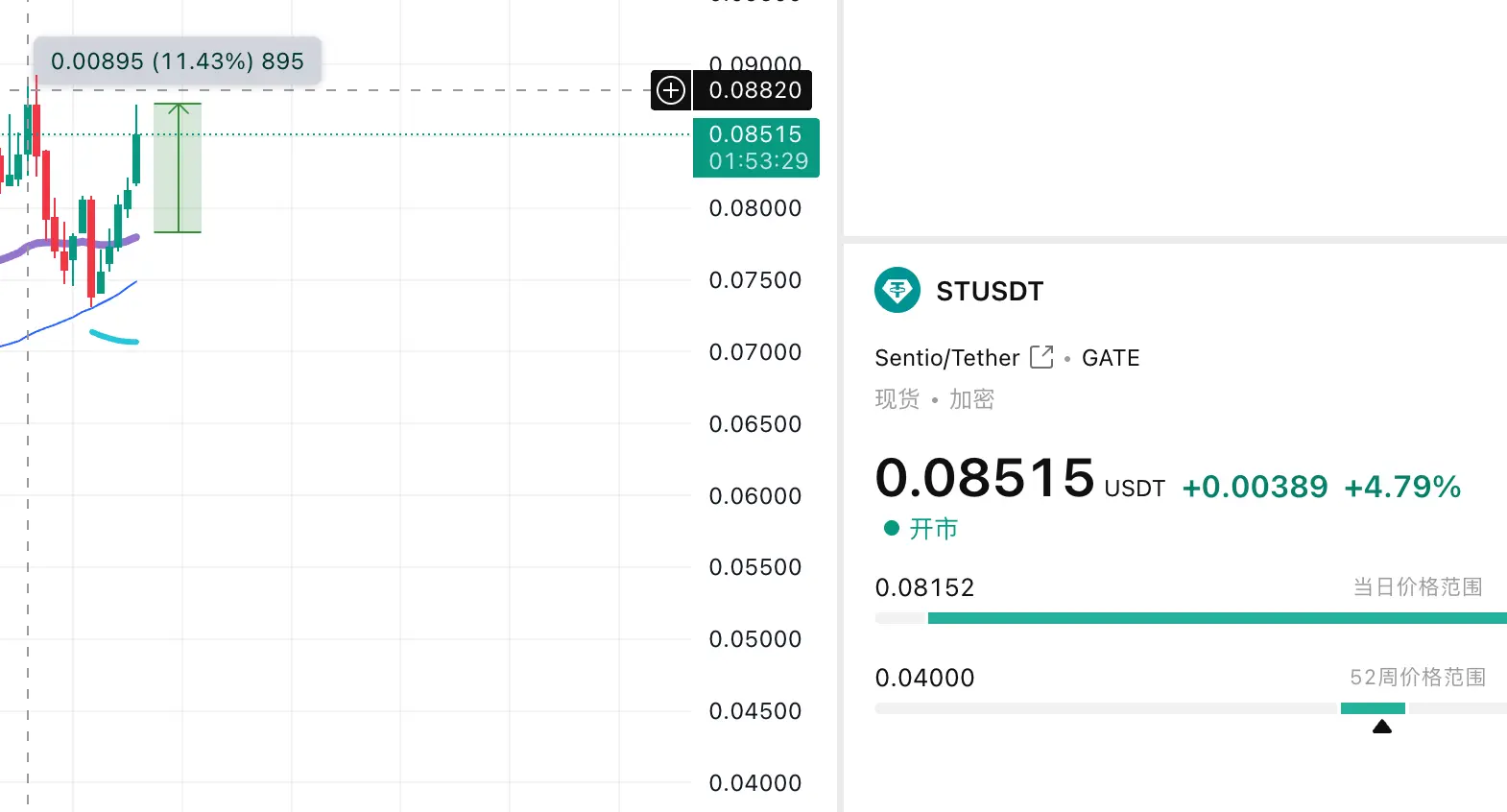Click the 52-week range position marker
This screenshot has height=812, width=1507.
(x=1382, y=727)
